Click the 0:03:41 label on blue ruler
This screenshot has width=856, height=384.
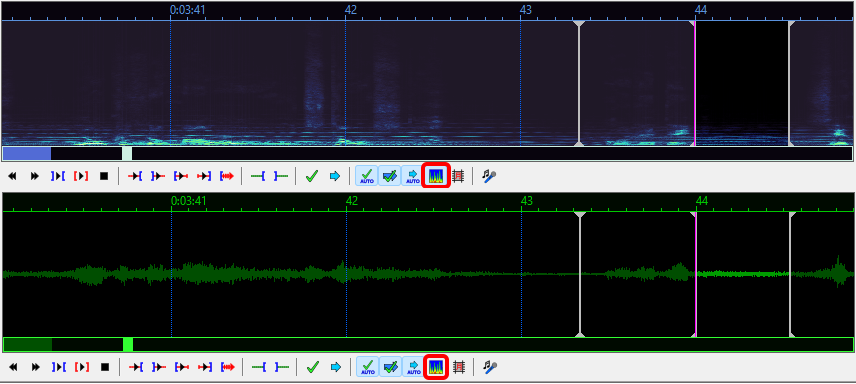tap(187, 9)
